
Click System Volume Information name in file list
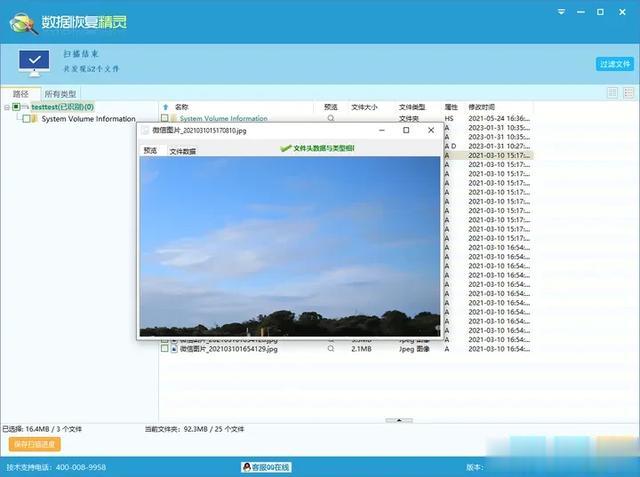click(224, 118)
